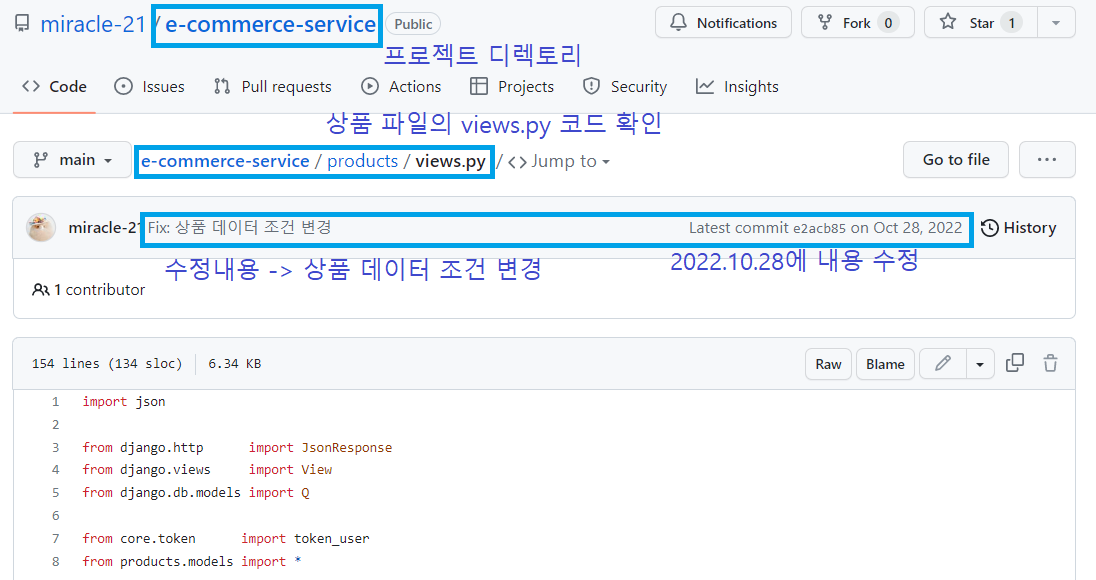Image resolution: width=1096 pixels, height=580 pixels.
Task: Open commit hash e2acb85
Action: click(819, 229)
